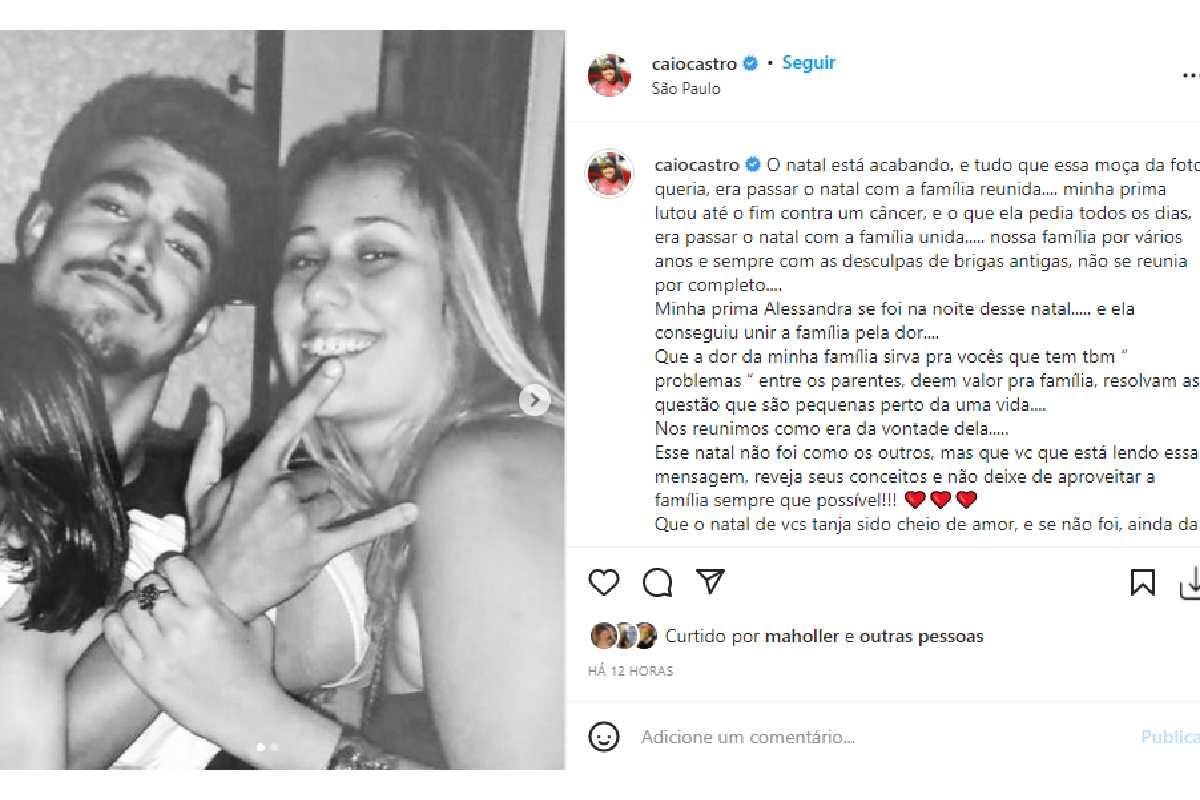The image size is (1200, 800).
Task: Click the verified badge next to caiocastro header
Action: (x=750, y=63)
